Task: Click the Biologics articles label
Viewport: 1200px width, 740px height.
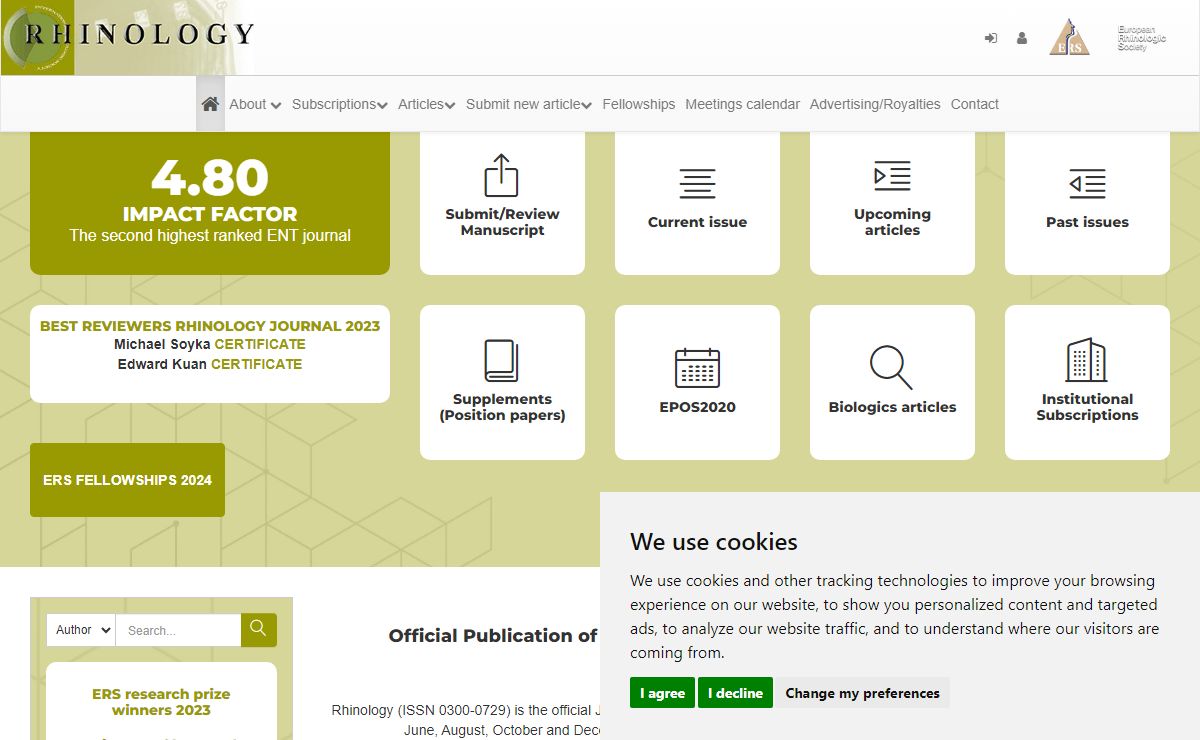Action: [892, 407]
